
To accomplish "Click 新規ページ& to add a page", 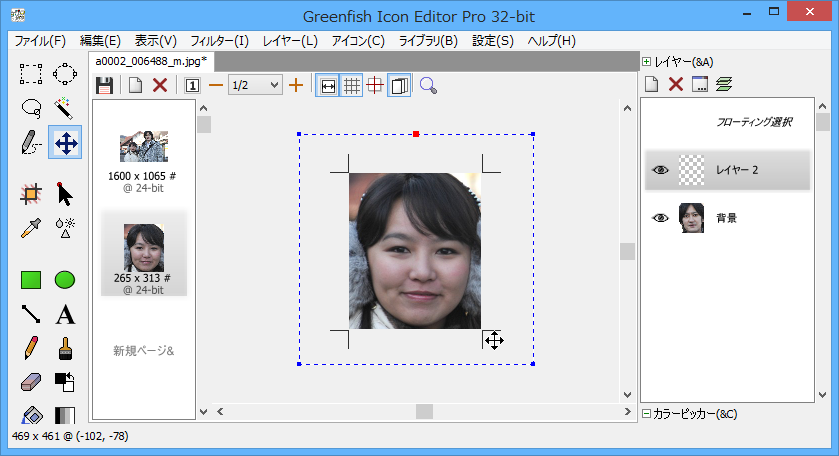I will pyautogui.click(x=143, y=351).
